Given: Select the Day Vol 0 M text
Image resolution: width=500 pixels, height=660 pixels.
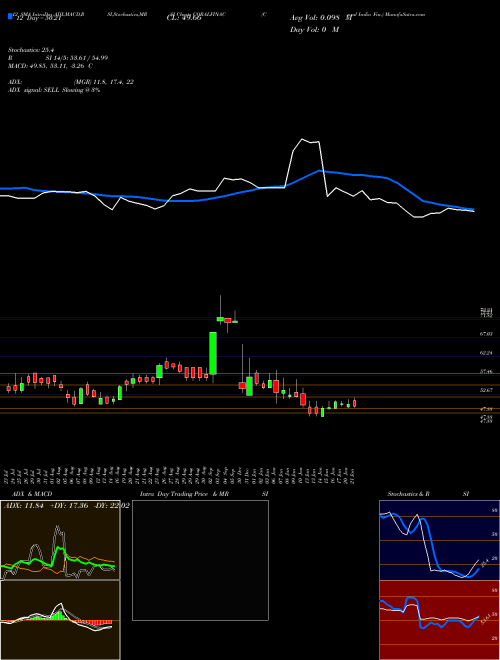Looking at the screenshot, I should [314, 30].
